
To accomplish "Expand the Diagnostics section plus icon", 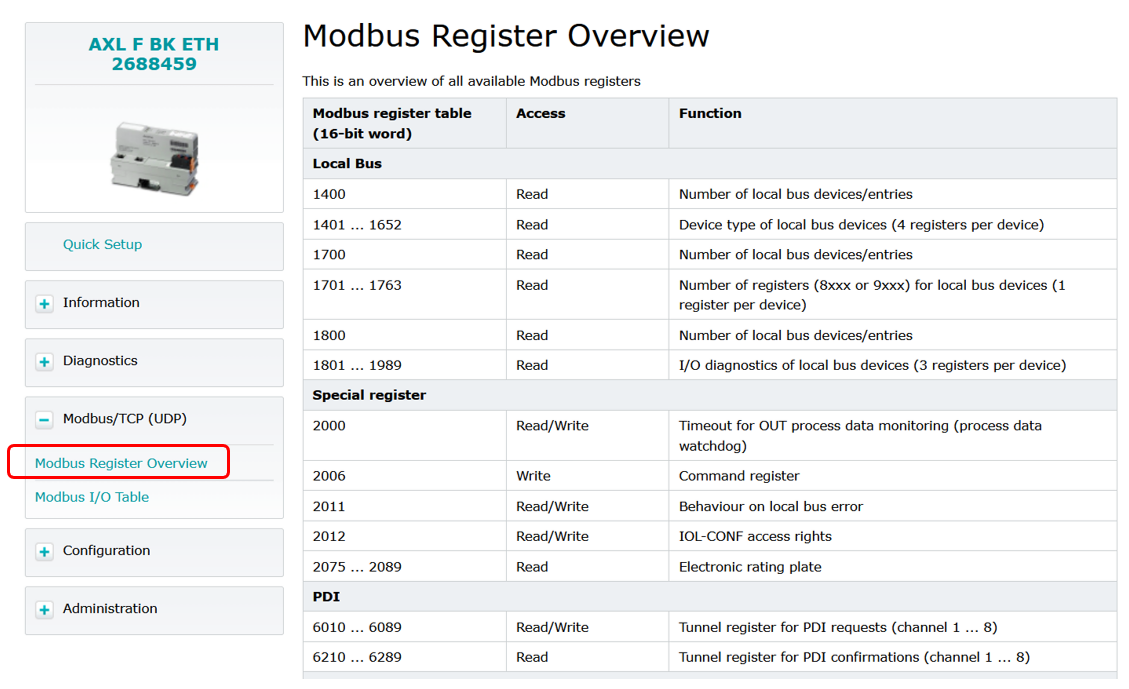I will click(x=44, y=362).
